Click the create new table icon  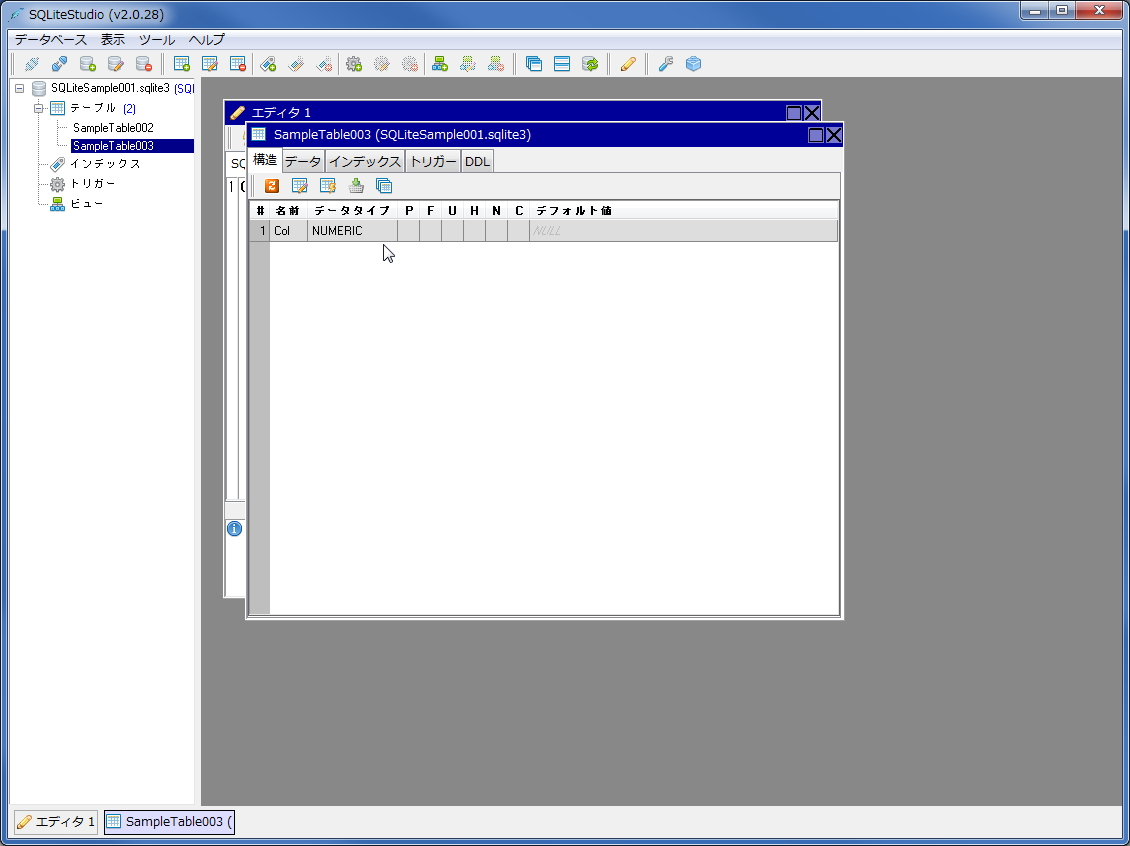(x=182, y=64)
